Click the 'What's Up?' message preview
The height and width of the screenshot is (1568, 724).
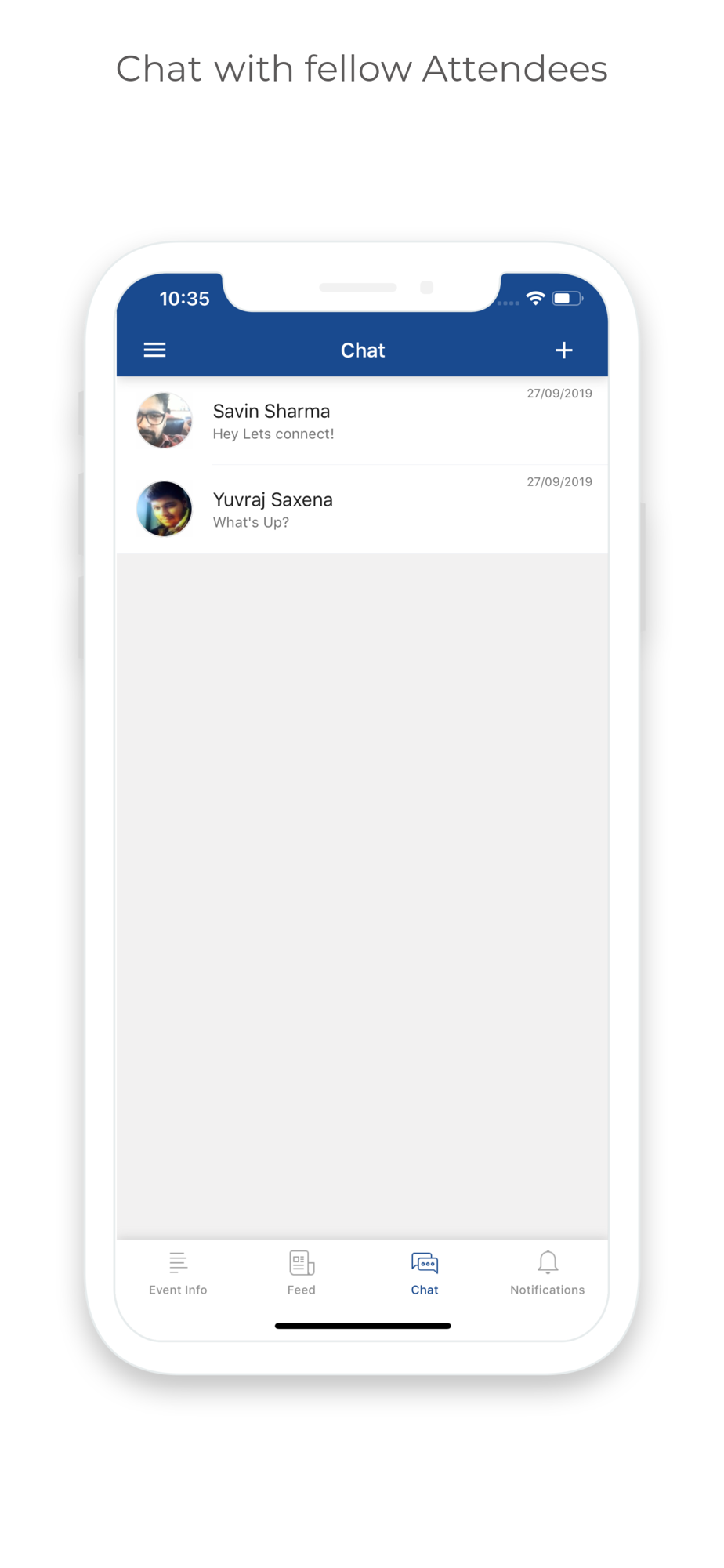(251, 522)
